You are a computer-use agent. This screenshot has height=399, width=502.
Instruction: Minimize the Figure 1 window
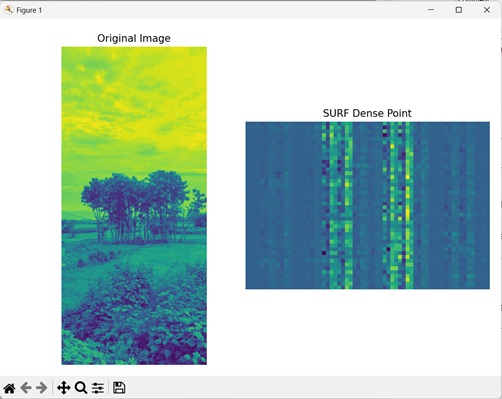431,10
